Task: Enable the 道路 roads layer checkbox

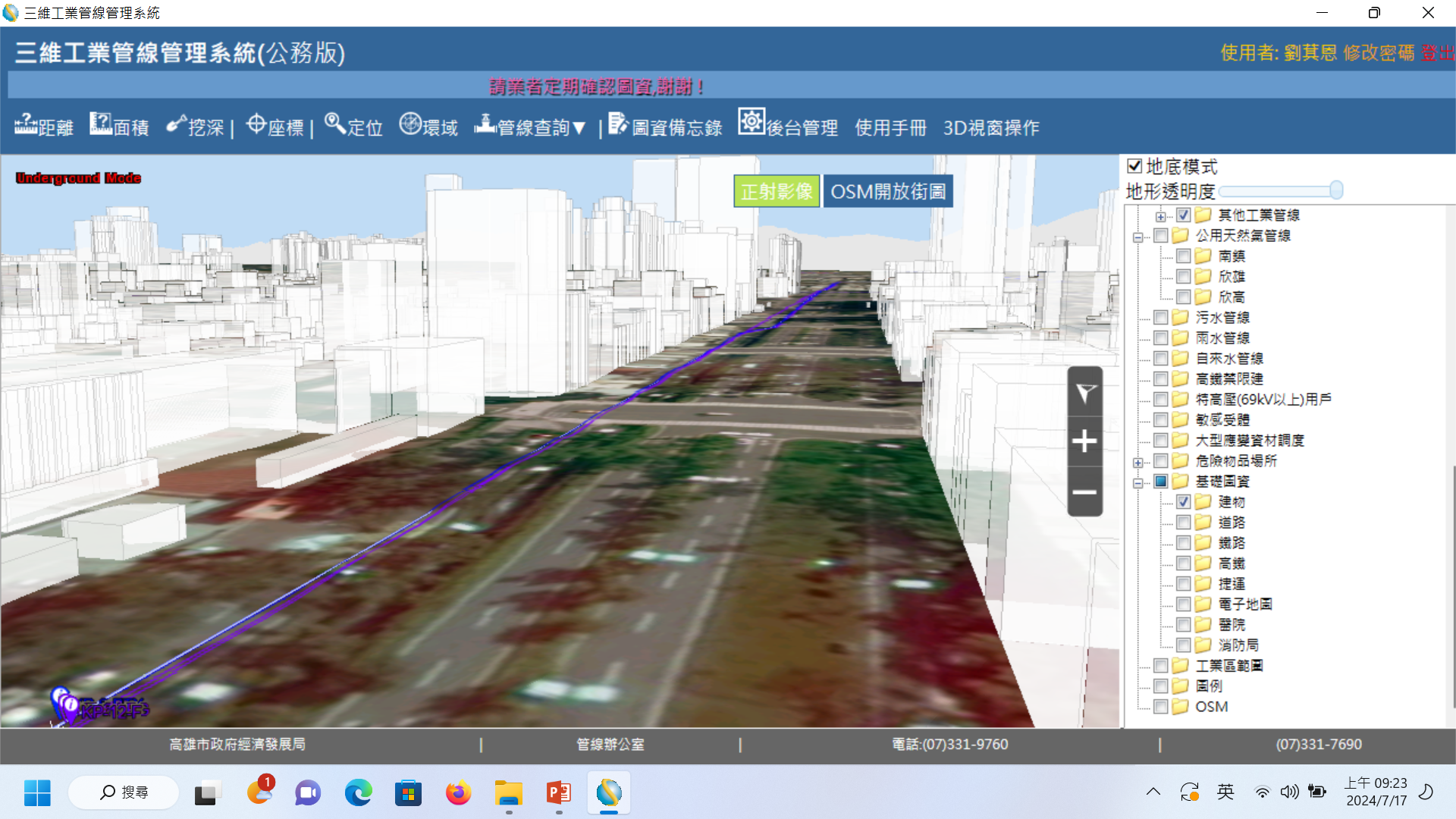Action: click(x=1183, y=522)
